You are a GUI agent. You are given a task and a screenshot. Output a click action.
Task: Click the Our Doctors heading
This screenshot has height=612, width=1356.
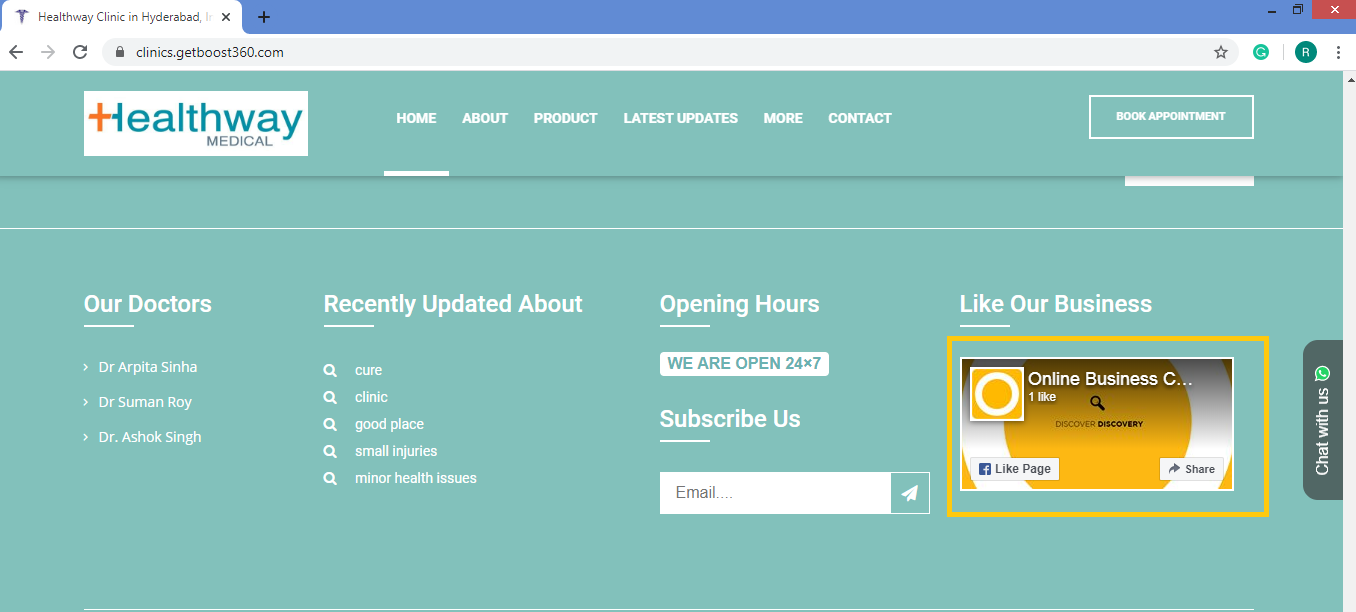(148, 304)
